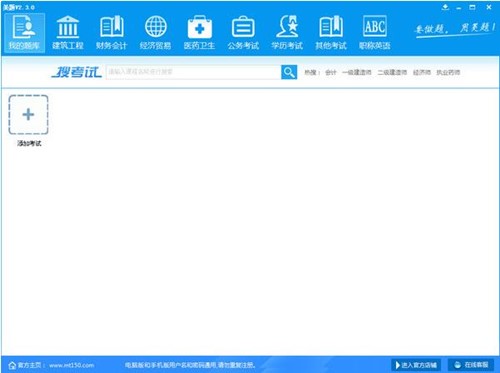
Task: Open the 学历考试 category
Action: [287, 33]
